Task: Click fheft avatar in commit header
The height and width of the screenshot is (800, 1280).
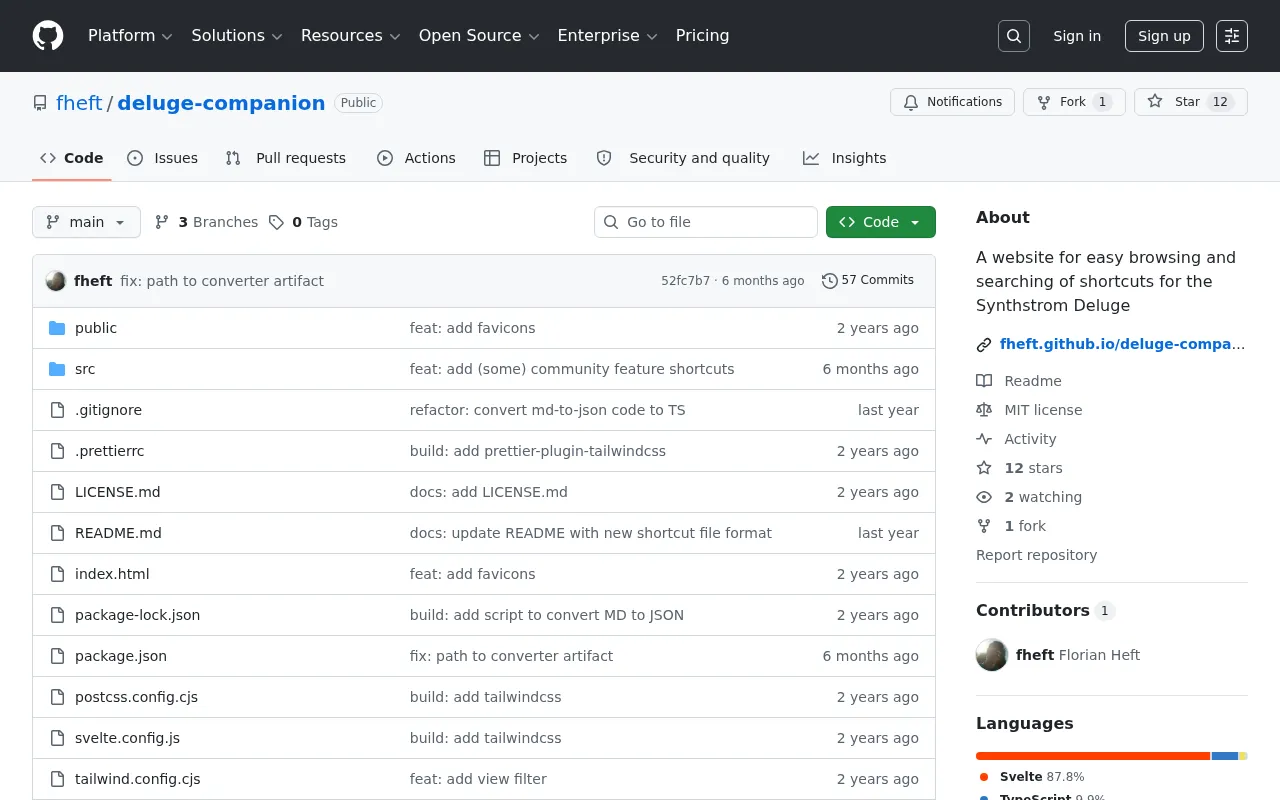Action: pyautogui.click(x=56, y=281)
